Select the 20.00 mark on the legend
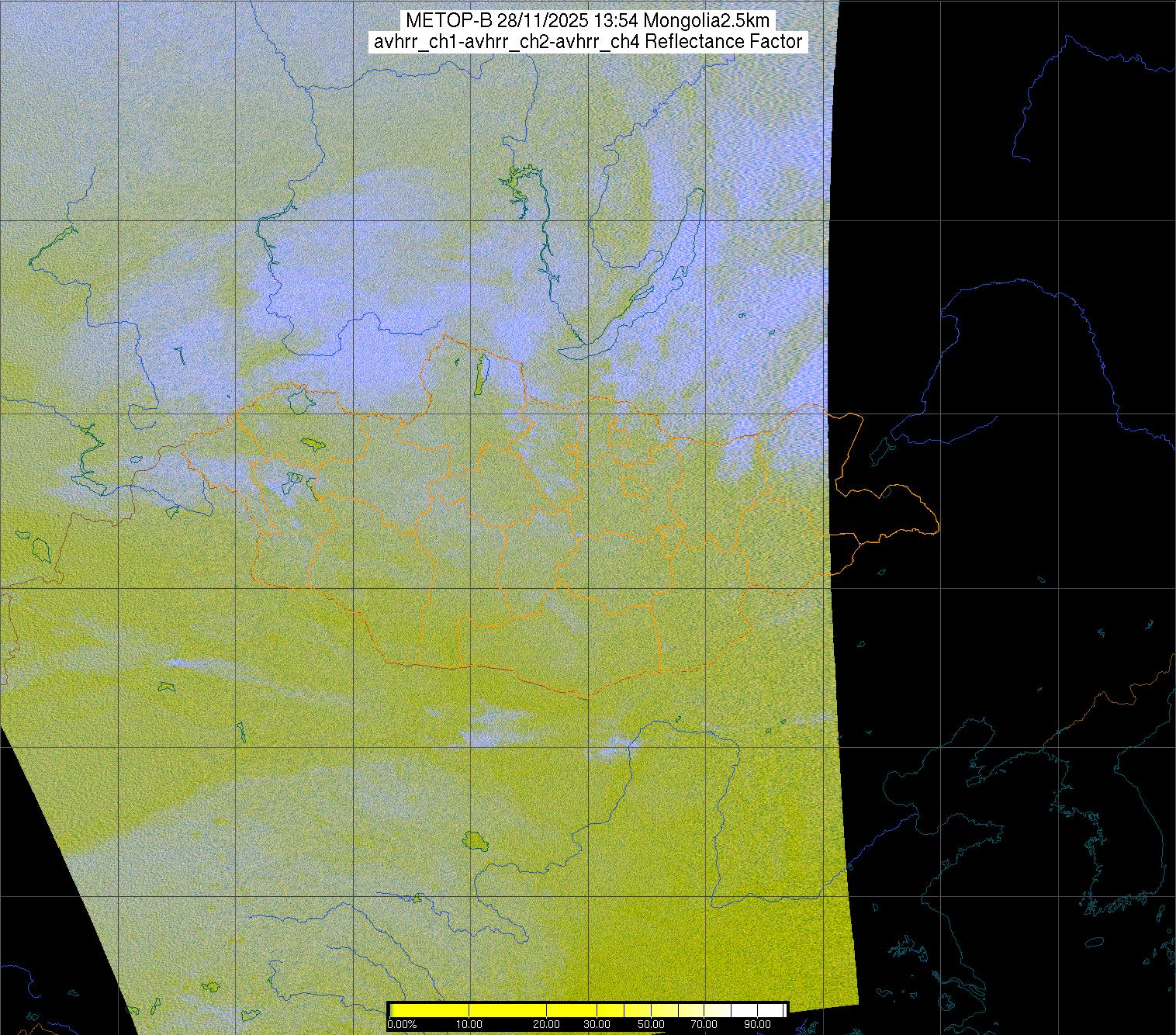1176x1035 pixels. click(547, 1025)
